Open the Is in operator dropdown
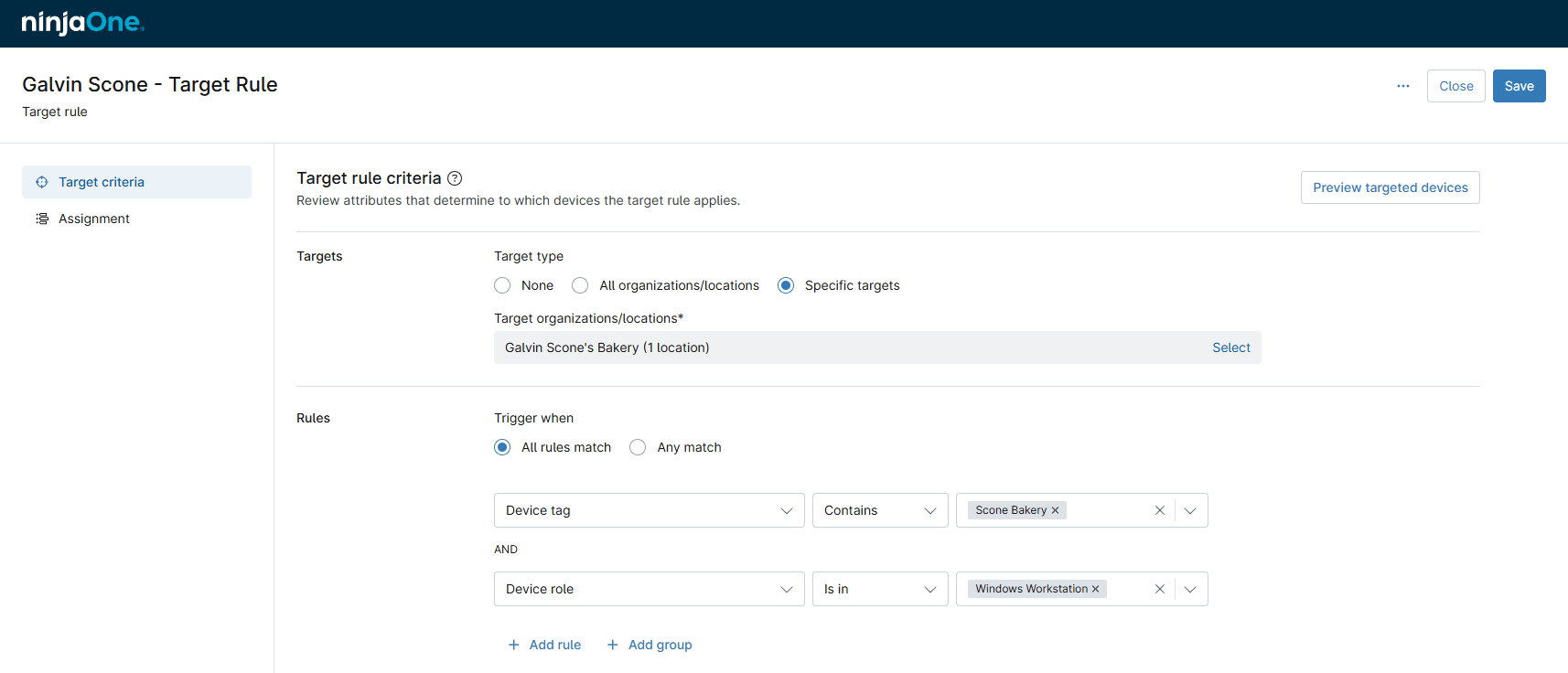The width and height of the screenshot is (1568, 673). click(x=879, y=589)
